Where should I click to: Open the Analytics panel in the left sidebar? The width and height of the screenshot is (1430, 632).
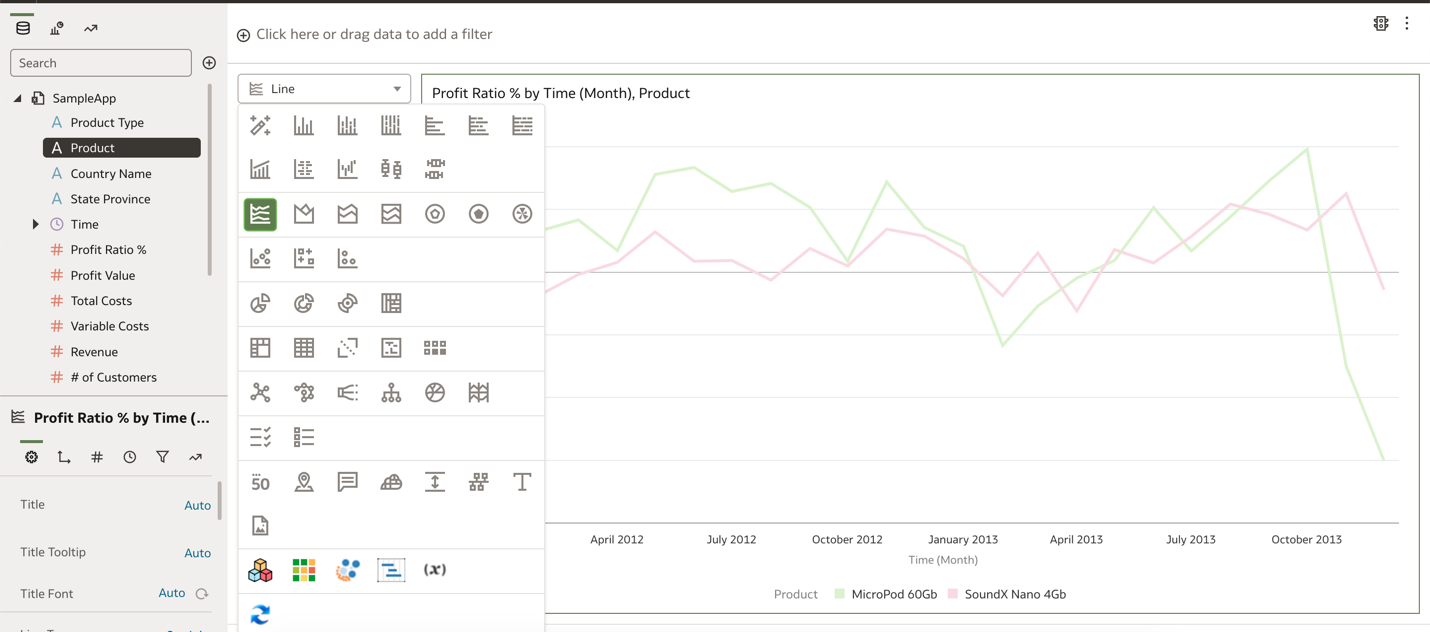90,26
